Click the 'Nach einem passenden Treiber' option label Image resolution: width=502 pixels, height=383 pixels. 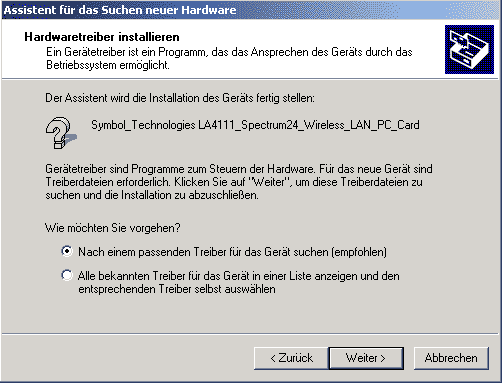[232, 252]
